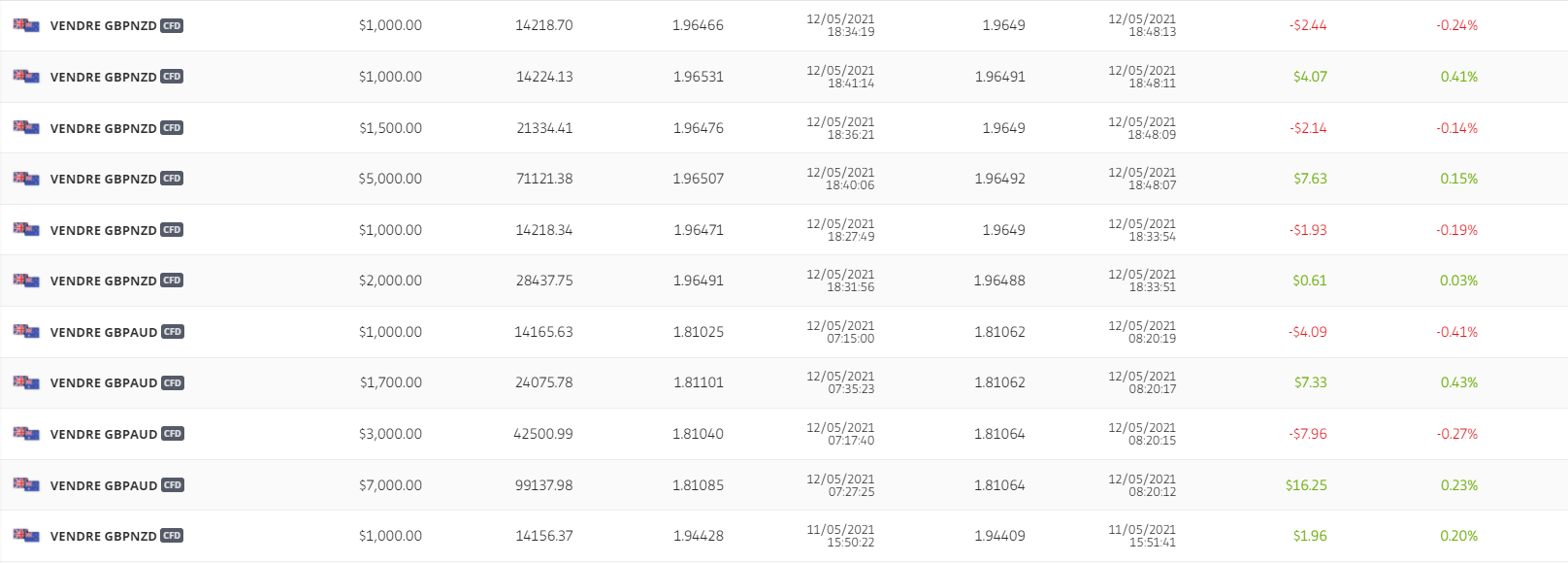The height and width of the screenshot is (563, 1568).
Task: Click flag icon of the $5,000 GBPNZD trade
Action: [26, 179]
